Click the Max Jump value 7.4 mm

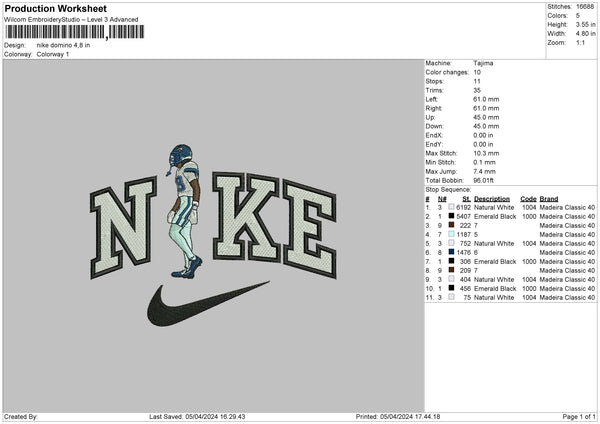[484, 171]
